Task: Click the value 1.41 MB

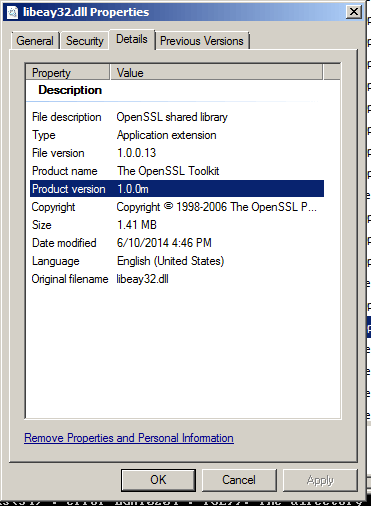Action: (137, 225)
